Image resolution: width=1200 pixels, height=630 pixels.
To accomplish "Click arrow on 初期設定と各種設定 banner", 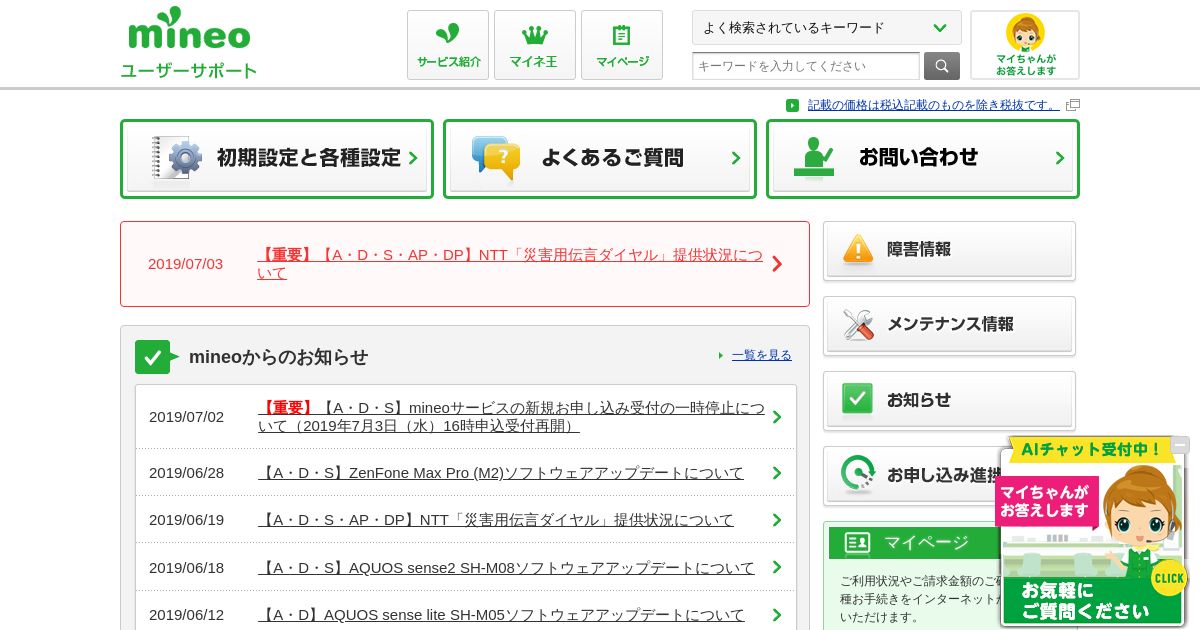I will (x=413, y=158).
